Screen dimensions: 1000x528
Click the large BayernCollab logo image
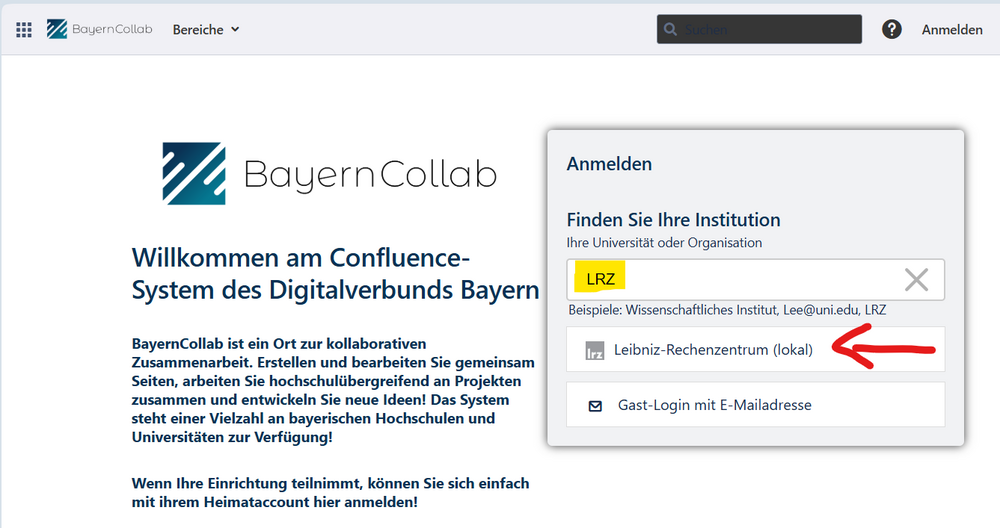329,173
